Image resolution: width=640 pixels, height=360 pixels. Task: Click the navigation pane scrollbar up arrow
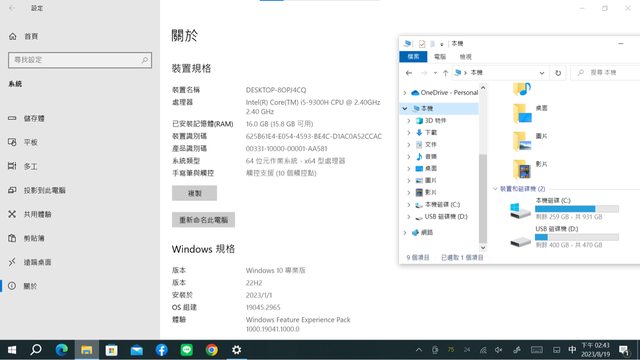483,88
